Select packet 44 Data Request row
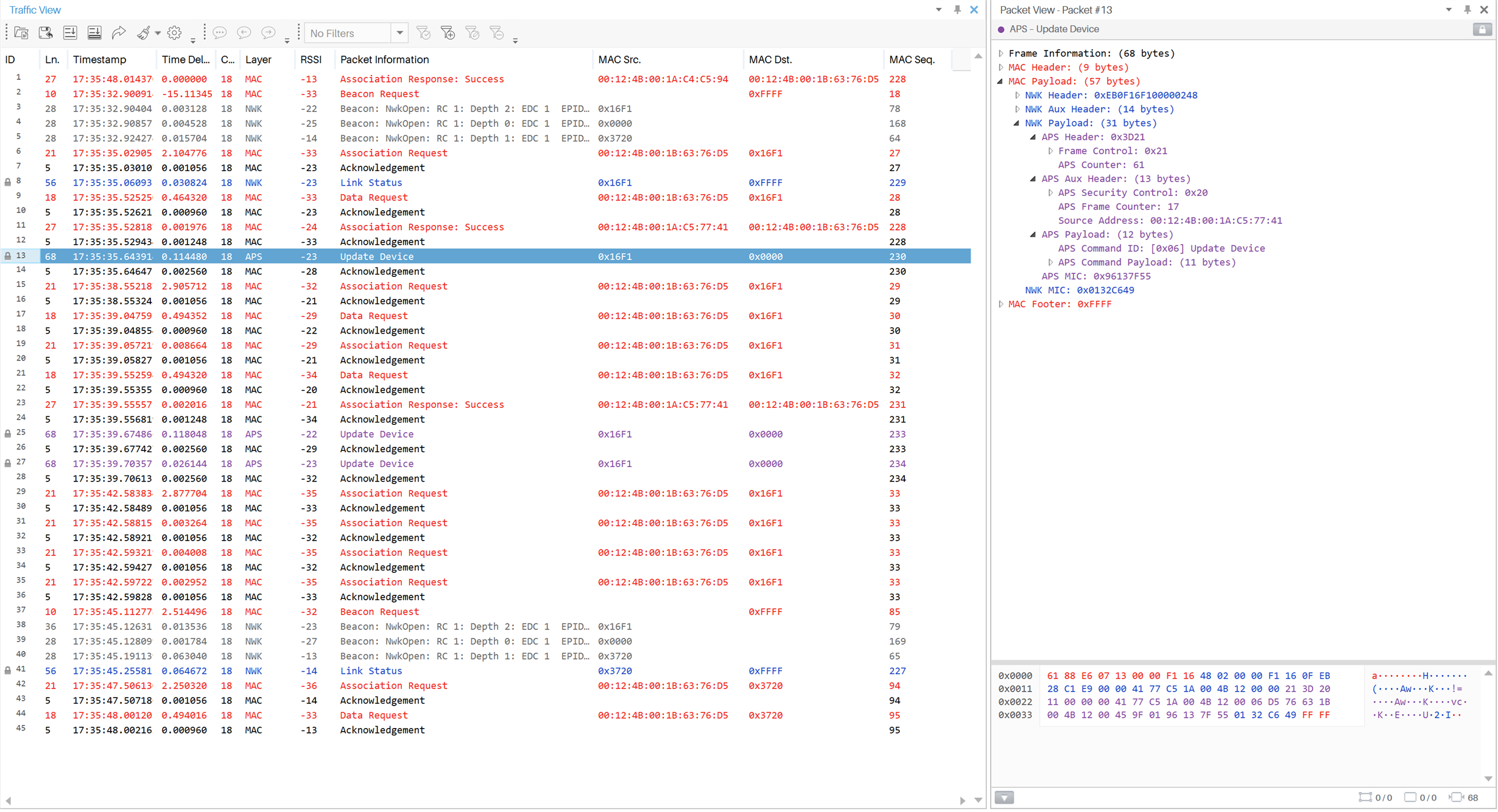This screenshot has height=812, width=1498. (x=485, y=715)
